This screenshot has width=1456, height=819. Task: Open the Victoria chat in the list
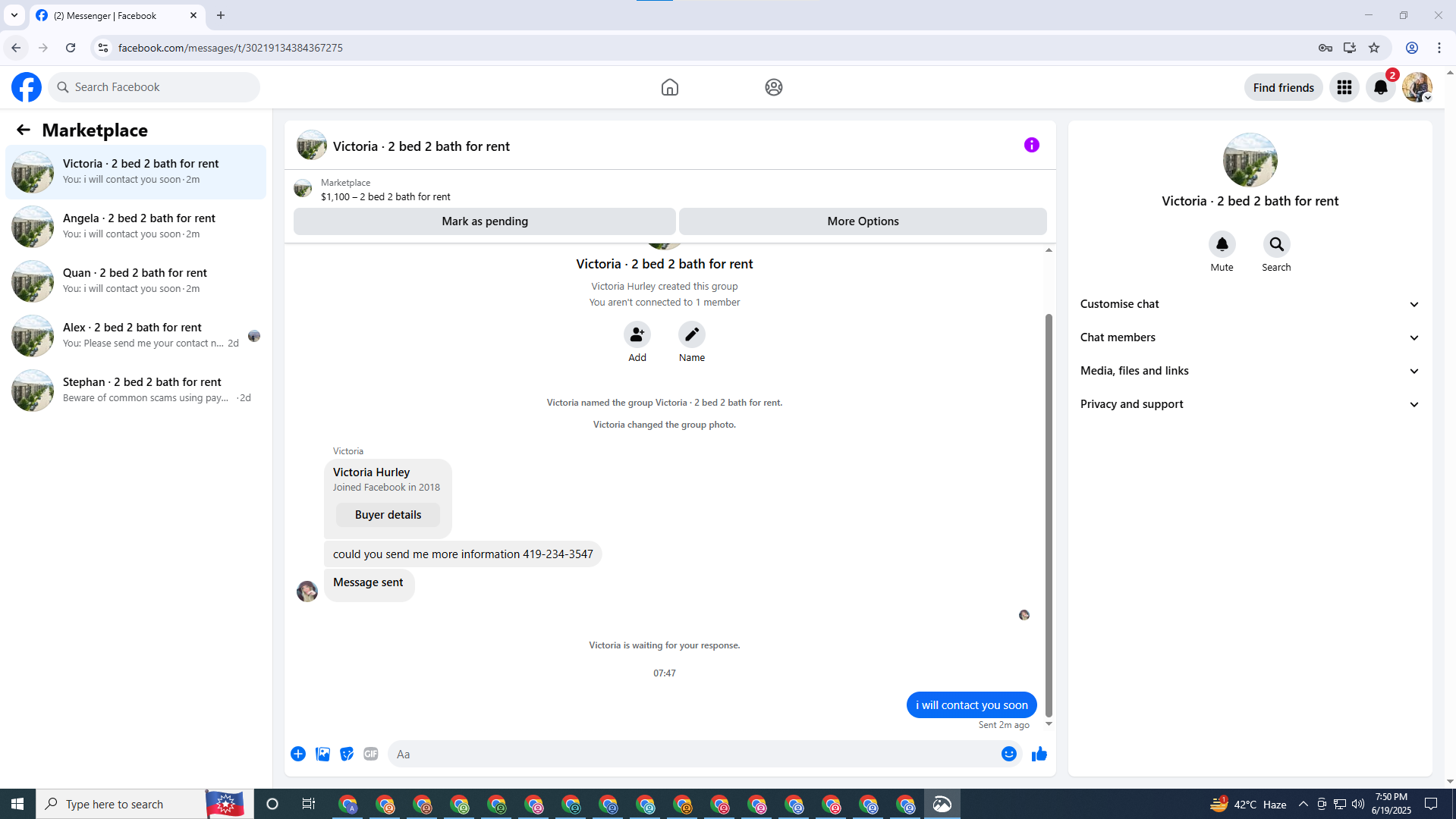click(136, 172)
